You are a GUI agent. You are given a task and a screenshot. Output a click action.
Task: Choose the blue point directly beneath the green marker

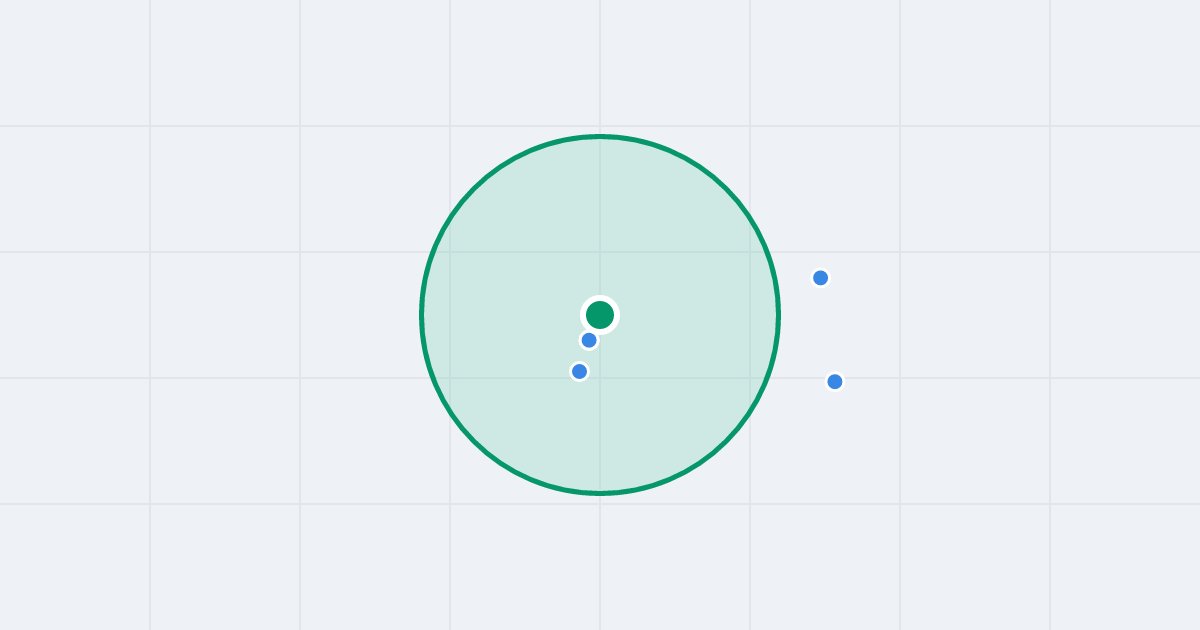pyautogui.click(x=589, y=340)
